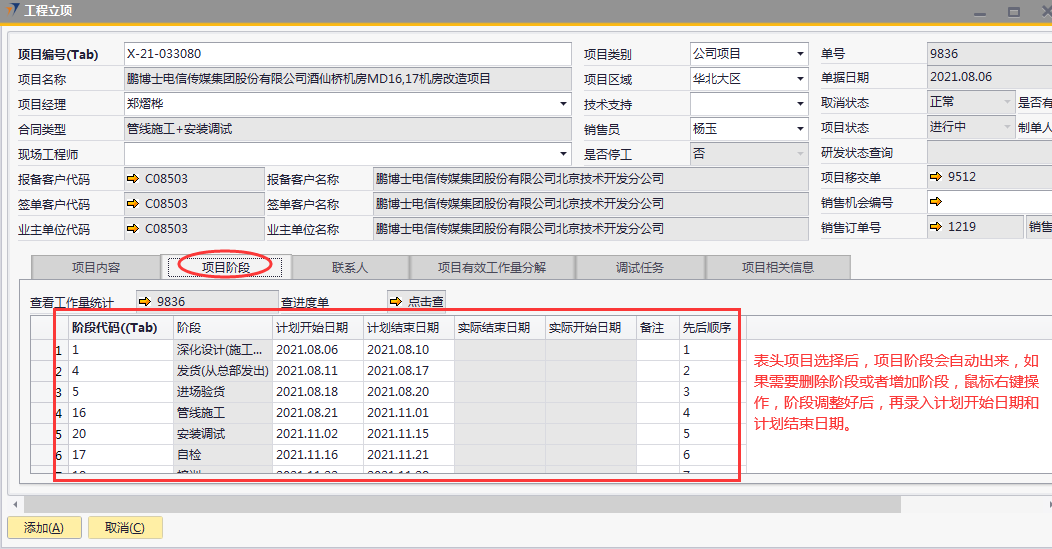Click the 销售机会编号 link arrow
Viewport: 1052px width, 549px height.
coord(935,202)
